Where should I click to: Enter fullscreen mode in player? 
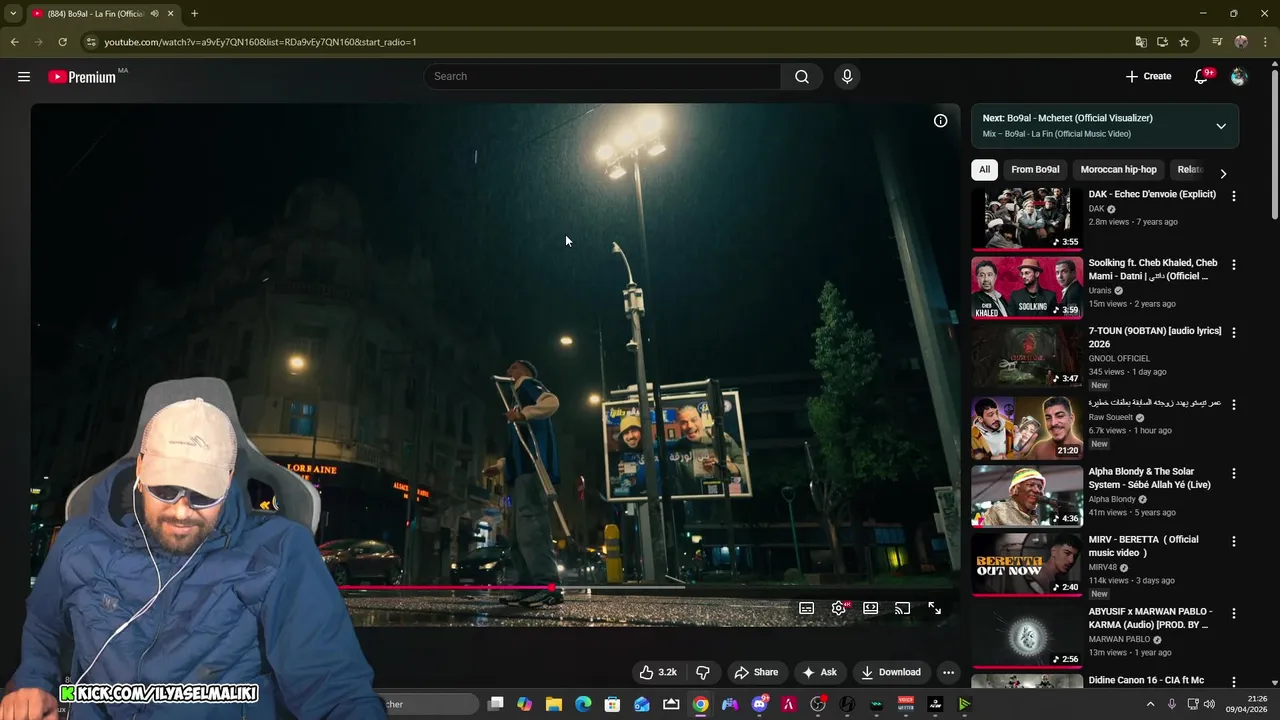(935, 608)
